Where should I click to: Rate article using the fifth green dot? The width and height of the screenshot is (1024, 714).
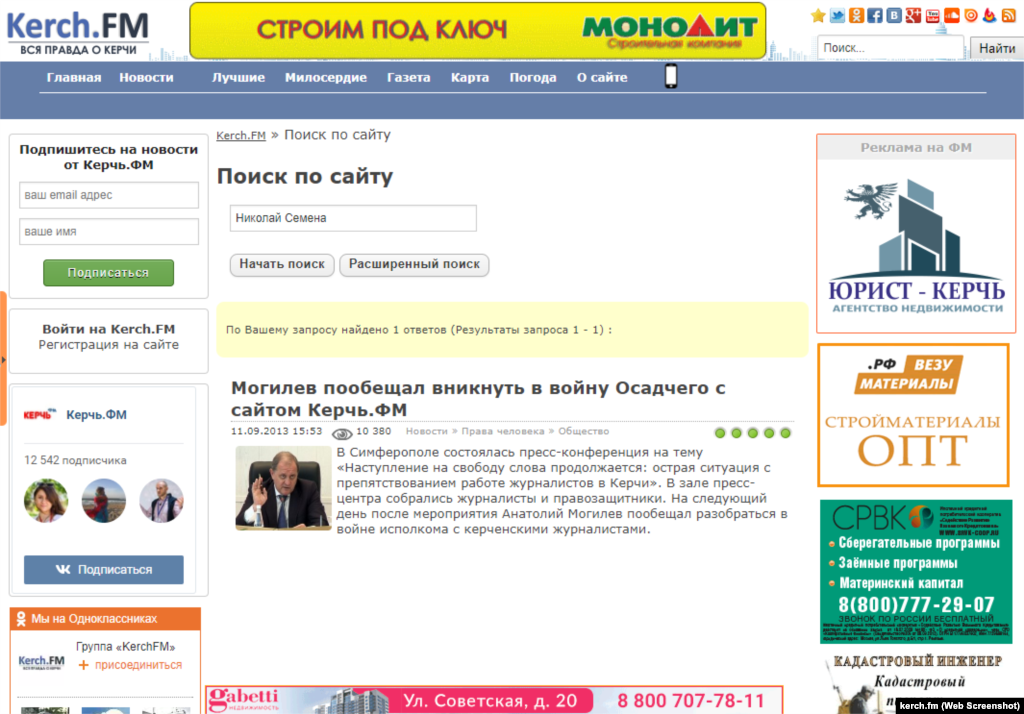click(785, 433)
